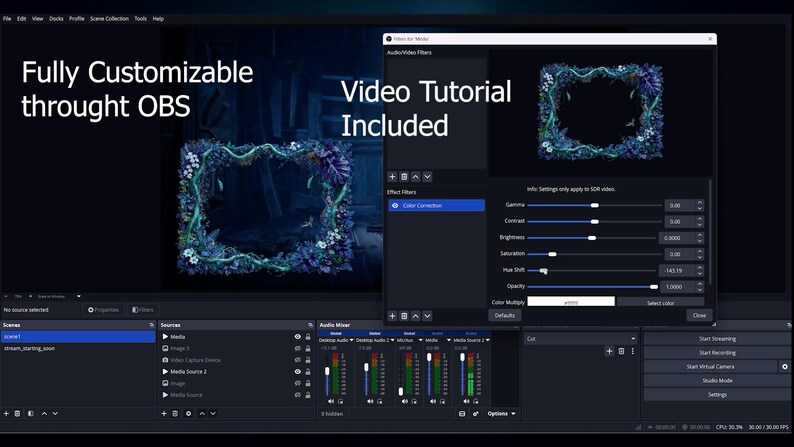Add a new effect filter with plus icon
This screenshot has height=447, width=794.
(x=392, y=316)
